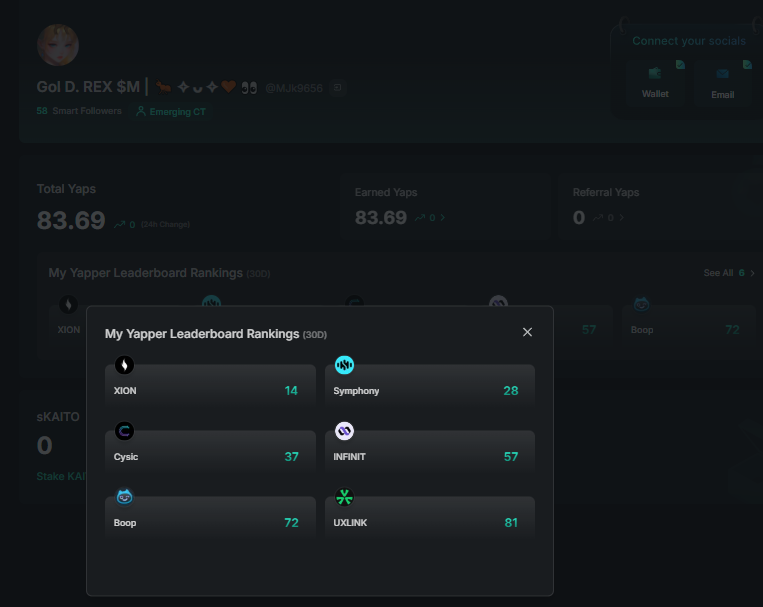
Task: Click the Total Yaps 24h change trend icon
Action: (119, 224)
